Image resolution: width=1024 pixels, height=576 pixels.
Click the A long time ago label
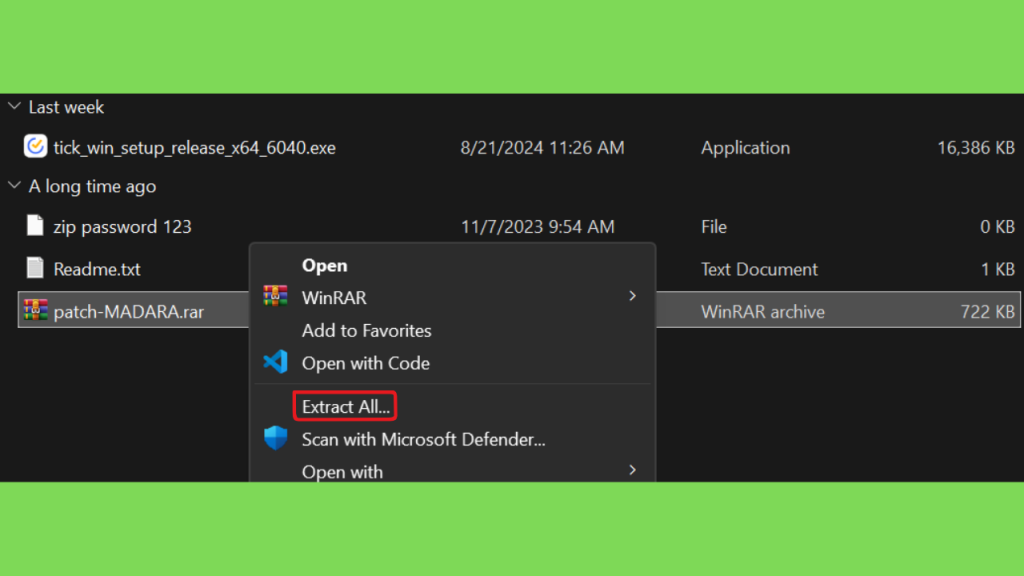click(x=92, y=187)
